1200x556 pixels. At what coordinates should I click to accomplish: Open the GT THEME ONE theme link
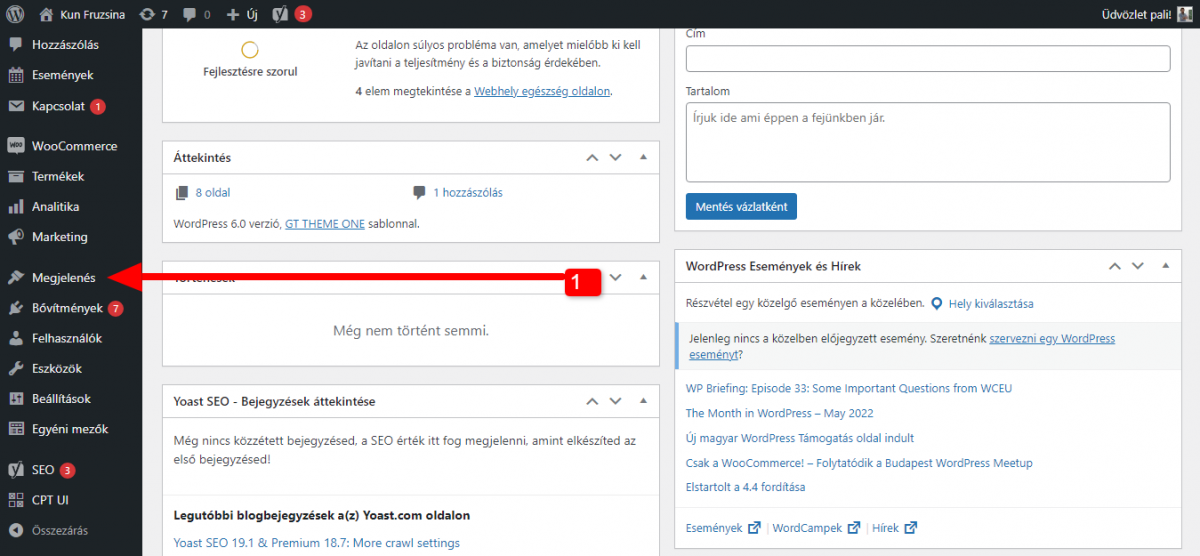(x=325, y=224)
